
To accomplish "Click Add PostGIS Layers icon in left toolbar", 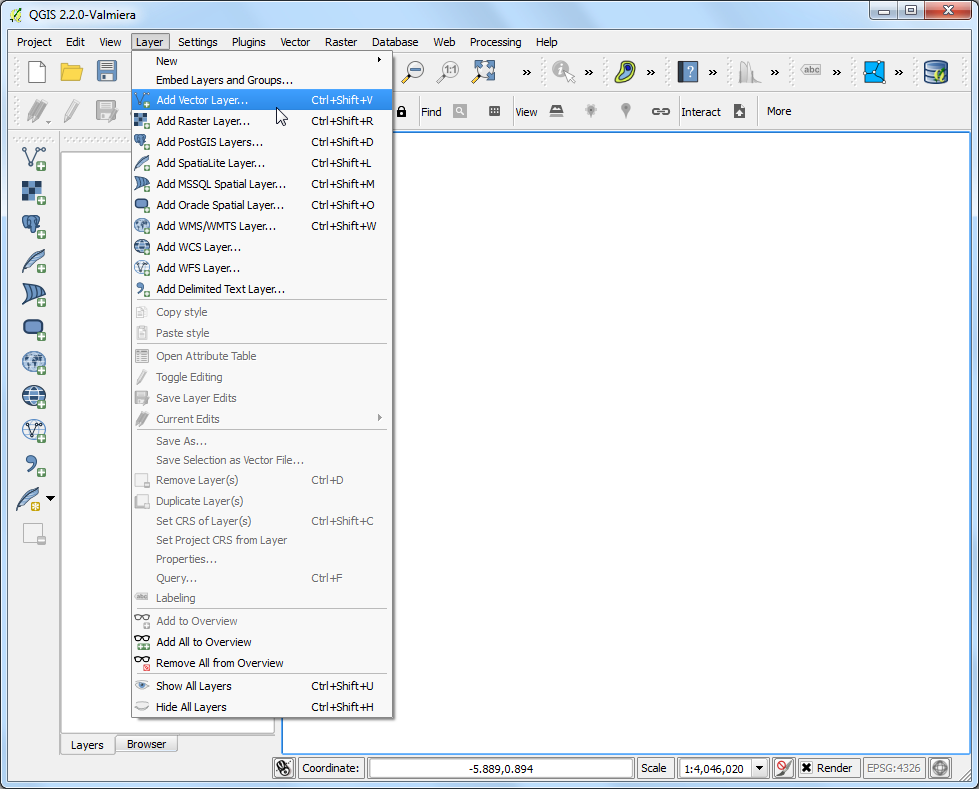I will 34,227.
